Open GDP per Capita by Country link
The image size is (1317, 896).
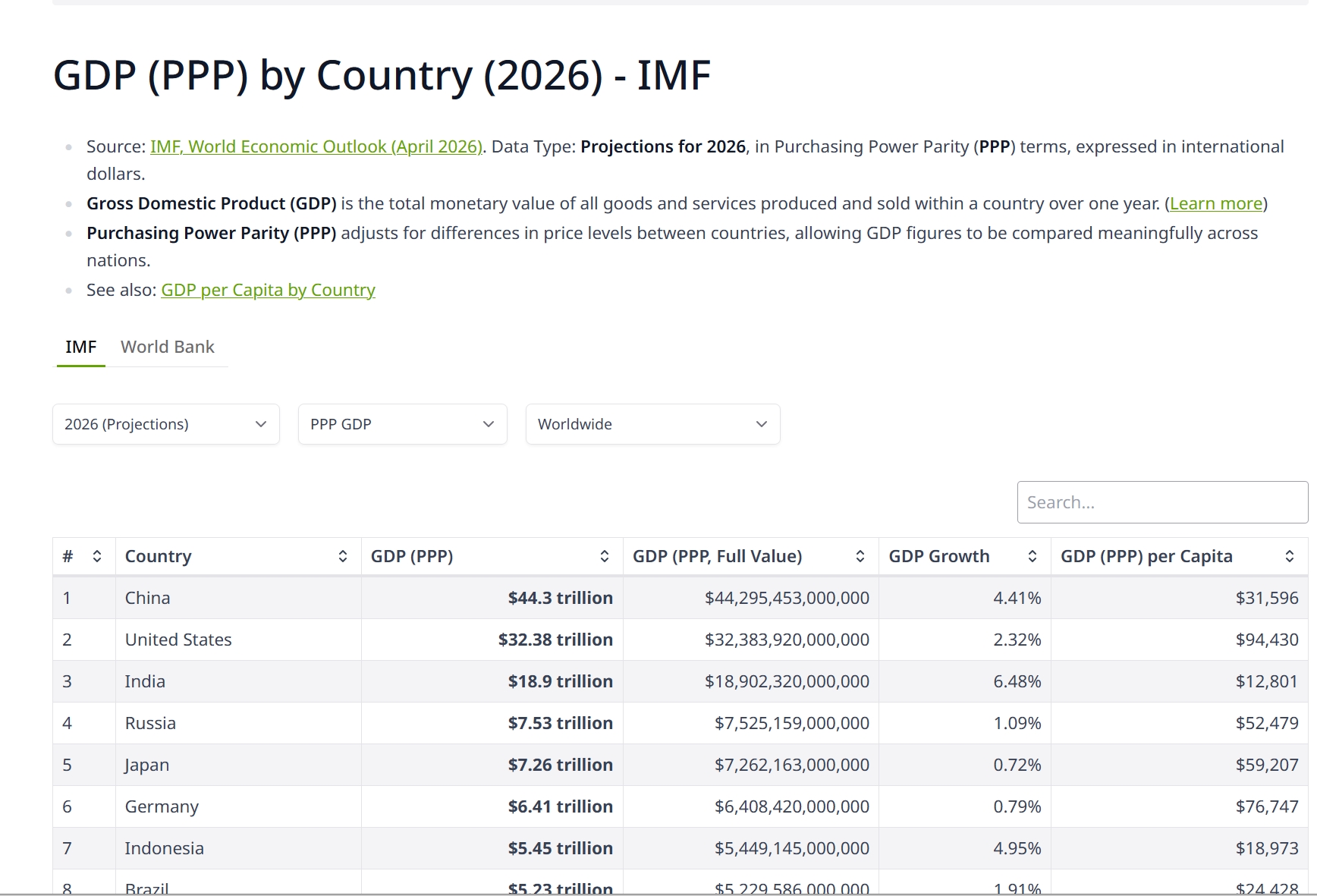(268, 290)
